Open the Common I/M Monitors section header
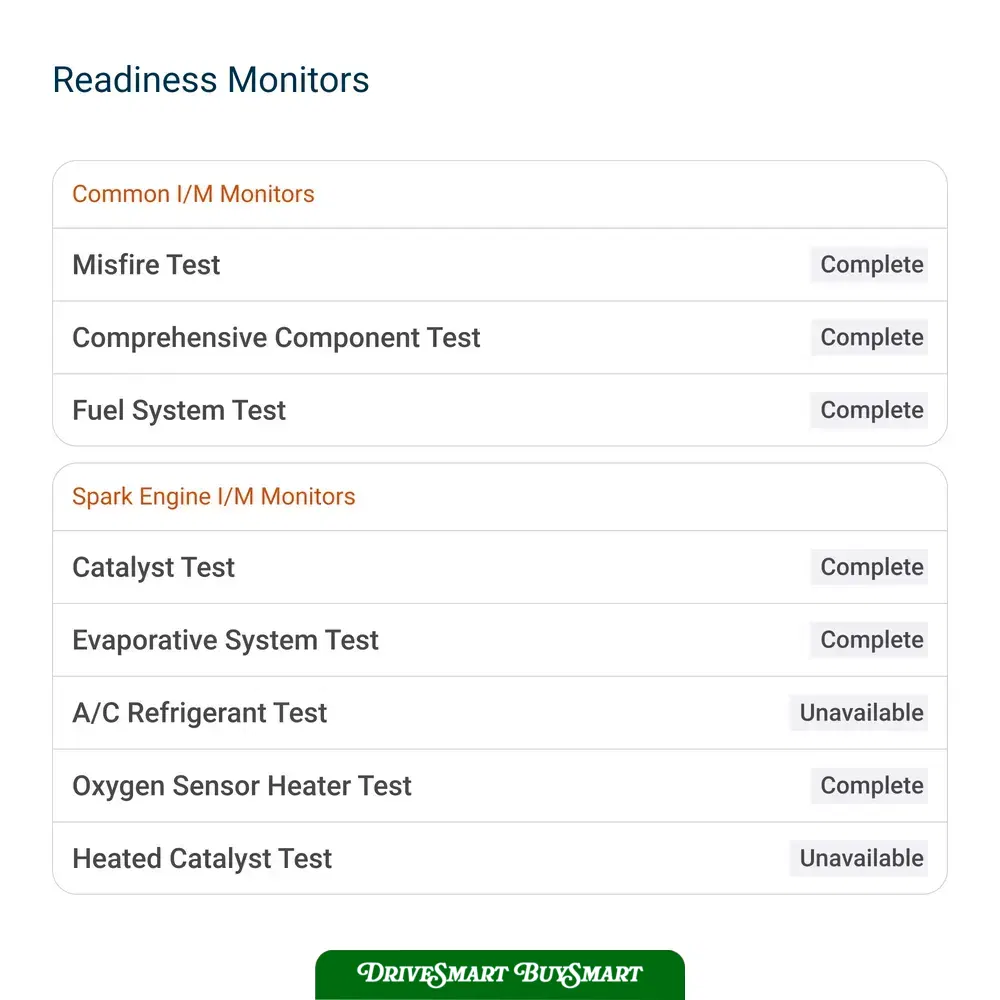1000x1000 pixels. click(x=193, y=194)
